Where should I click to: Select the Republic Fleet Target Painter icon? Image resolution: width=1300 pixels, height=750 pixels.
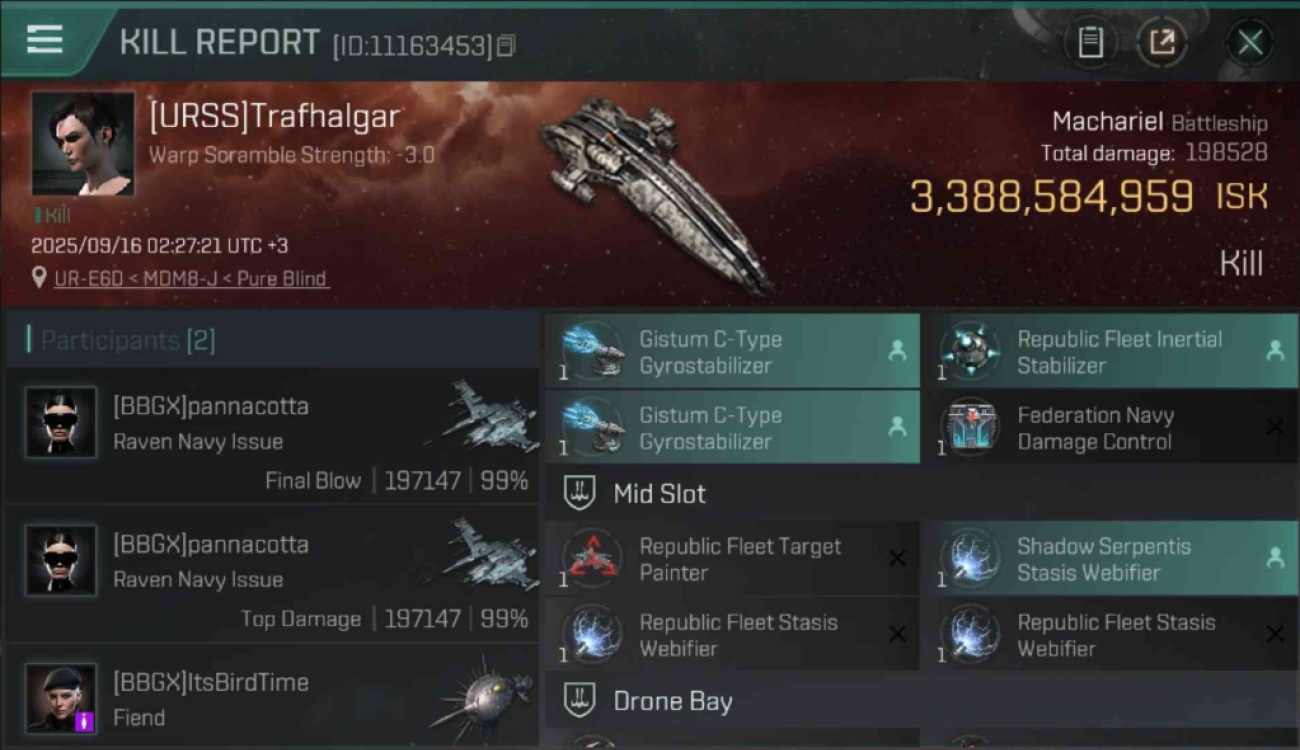tap(592, 559)
